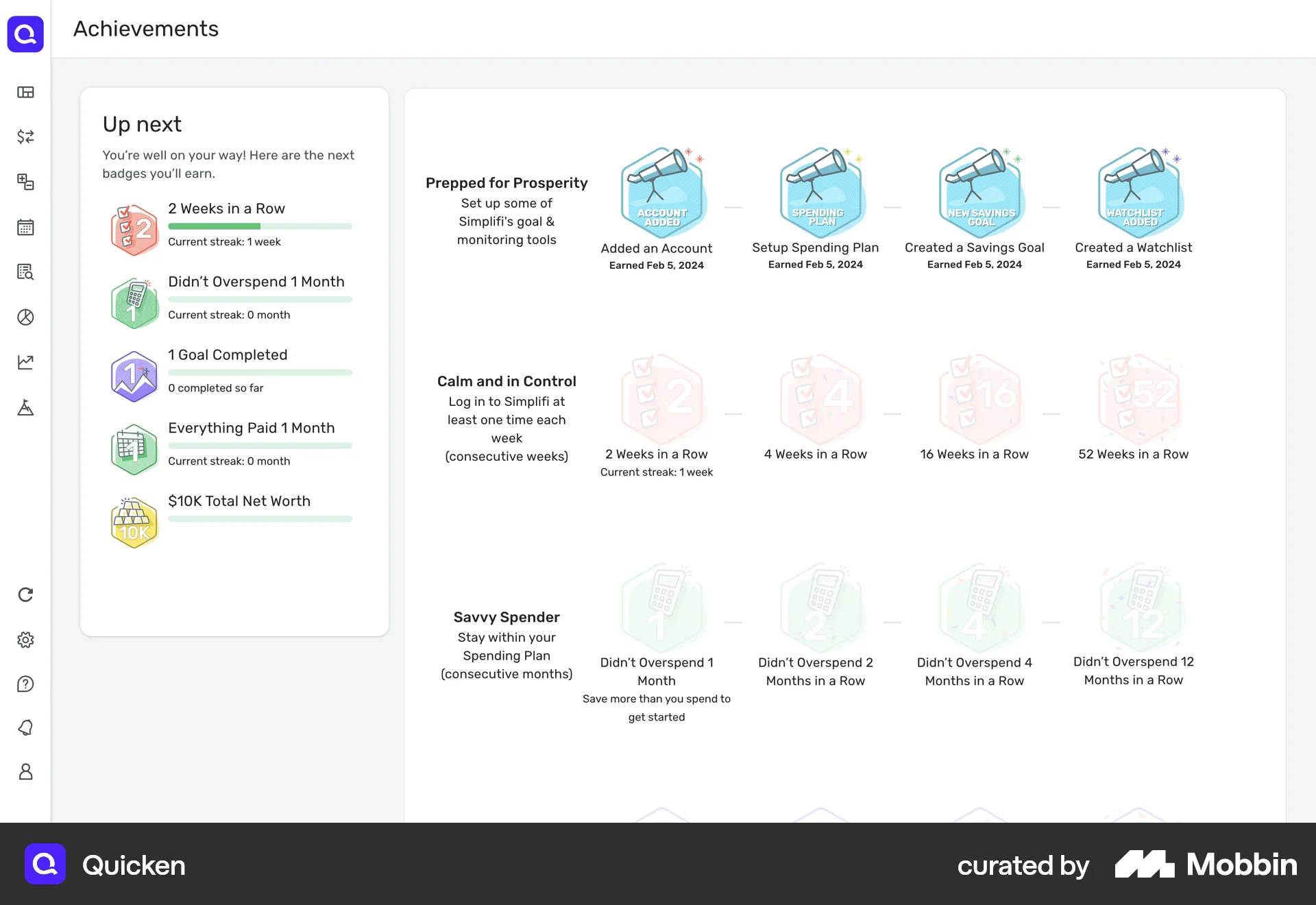The width and height of the screenshot is (1316, 905).
Task: Open Transactions via the dollar-arrows sidebar icon
Action: click(x=25, y=137)
